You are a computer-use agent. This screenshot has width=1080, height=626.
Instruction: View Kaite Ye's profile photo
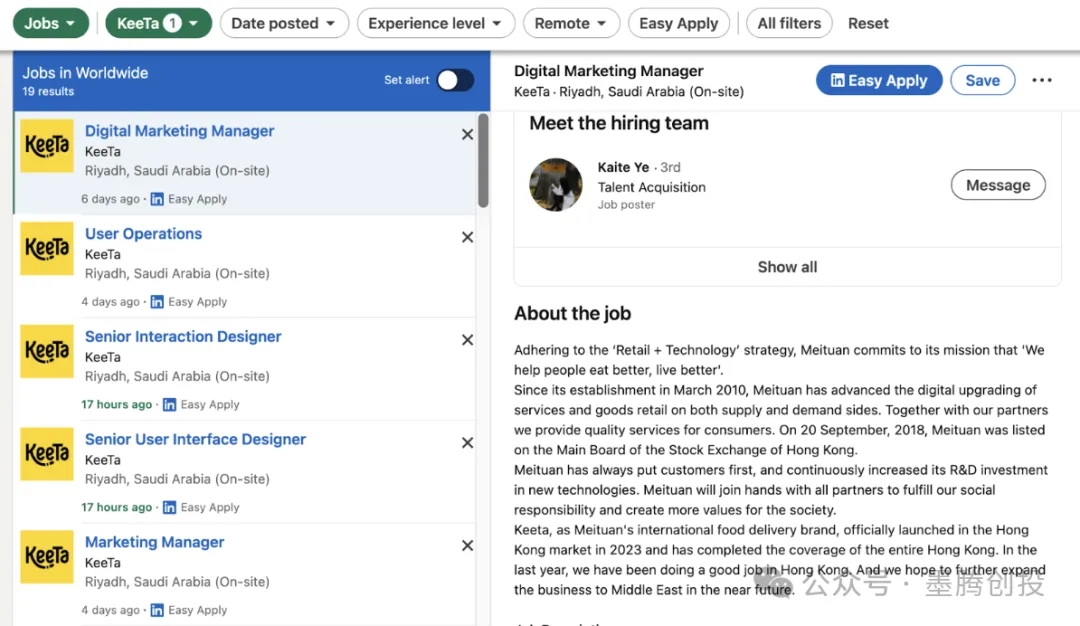point(556,184)
